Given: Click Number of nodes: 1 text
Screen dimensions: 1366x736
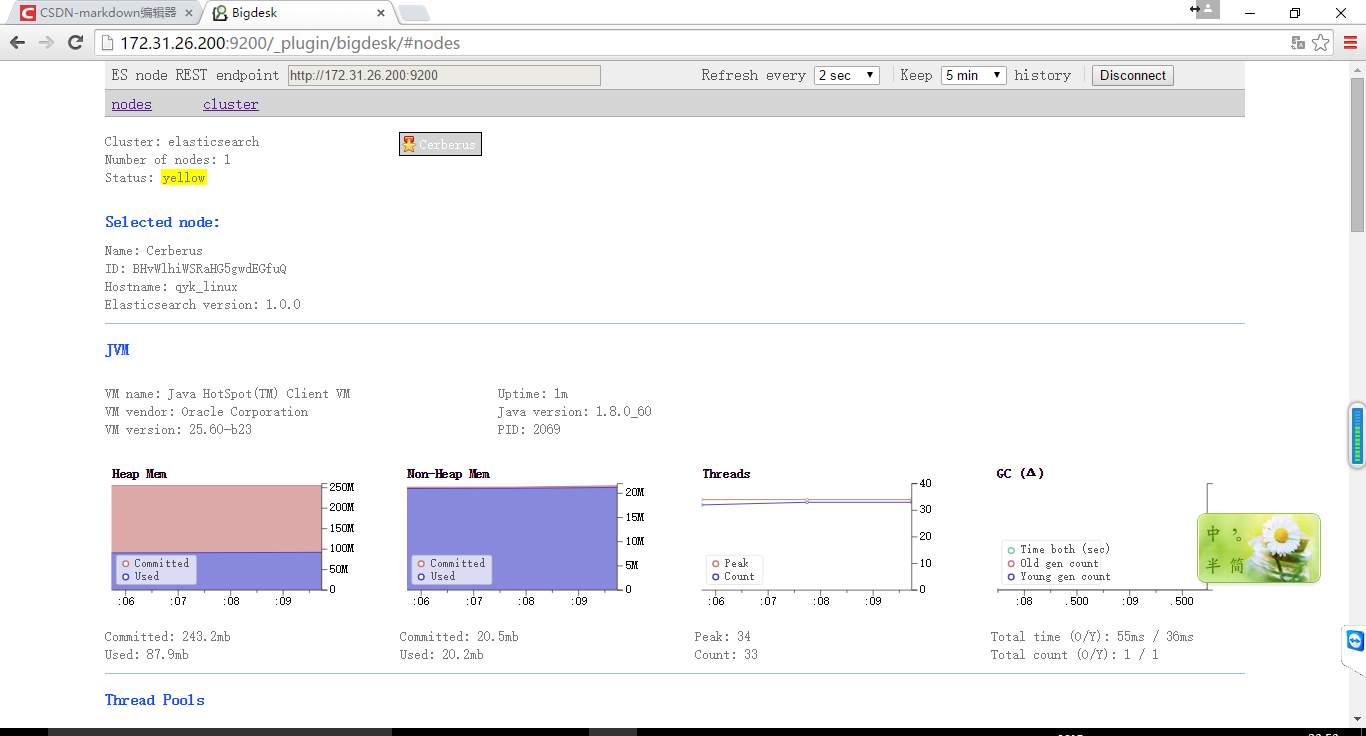Looking at the screenshot, I should (168, 160).
